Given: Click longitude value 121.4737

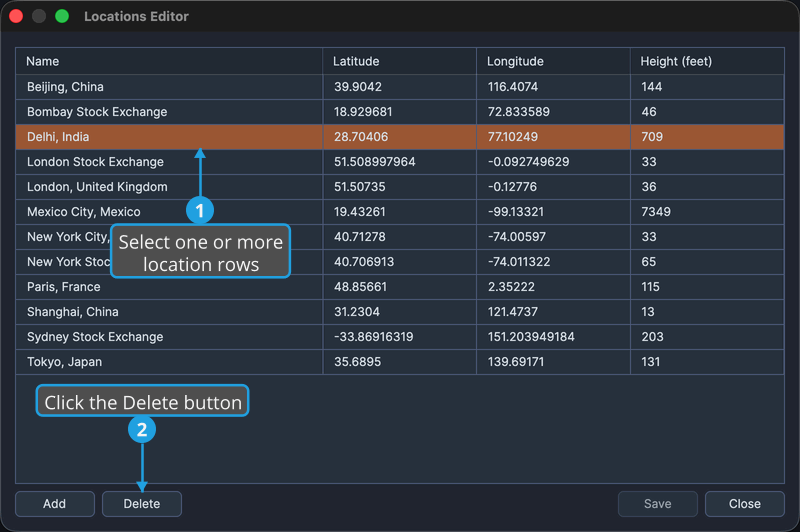Looking at the screenshot, I should tap(513, 312).
